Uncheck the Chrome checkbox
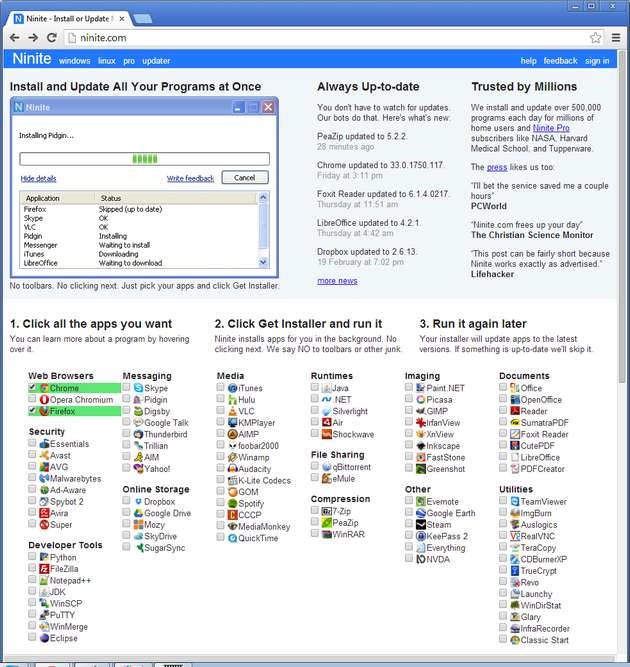Screen dimensions: 630x667 [x=32, y=387]
